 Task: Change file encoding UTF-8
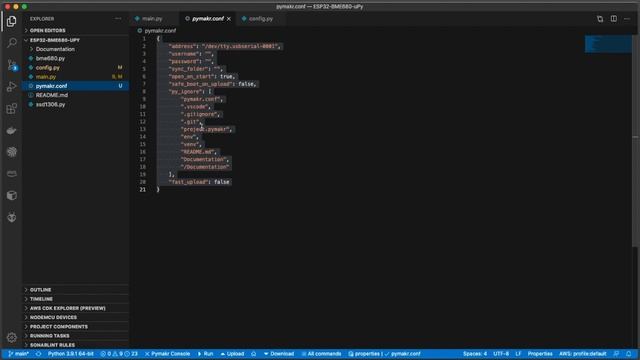501,354
